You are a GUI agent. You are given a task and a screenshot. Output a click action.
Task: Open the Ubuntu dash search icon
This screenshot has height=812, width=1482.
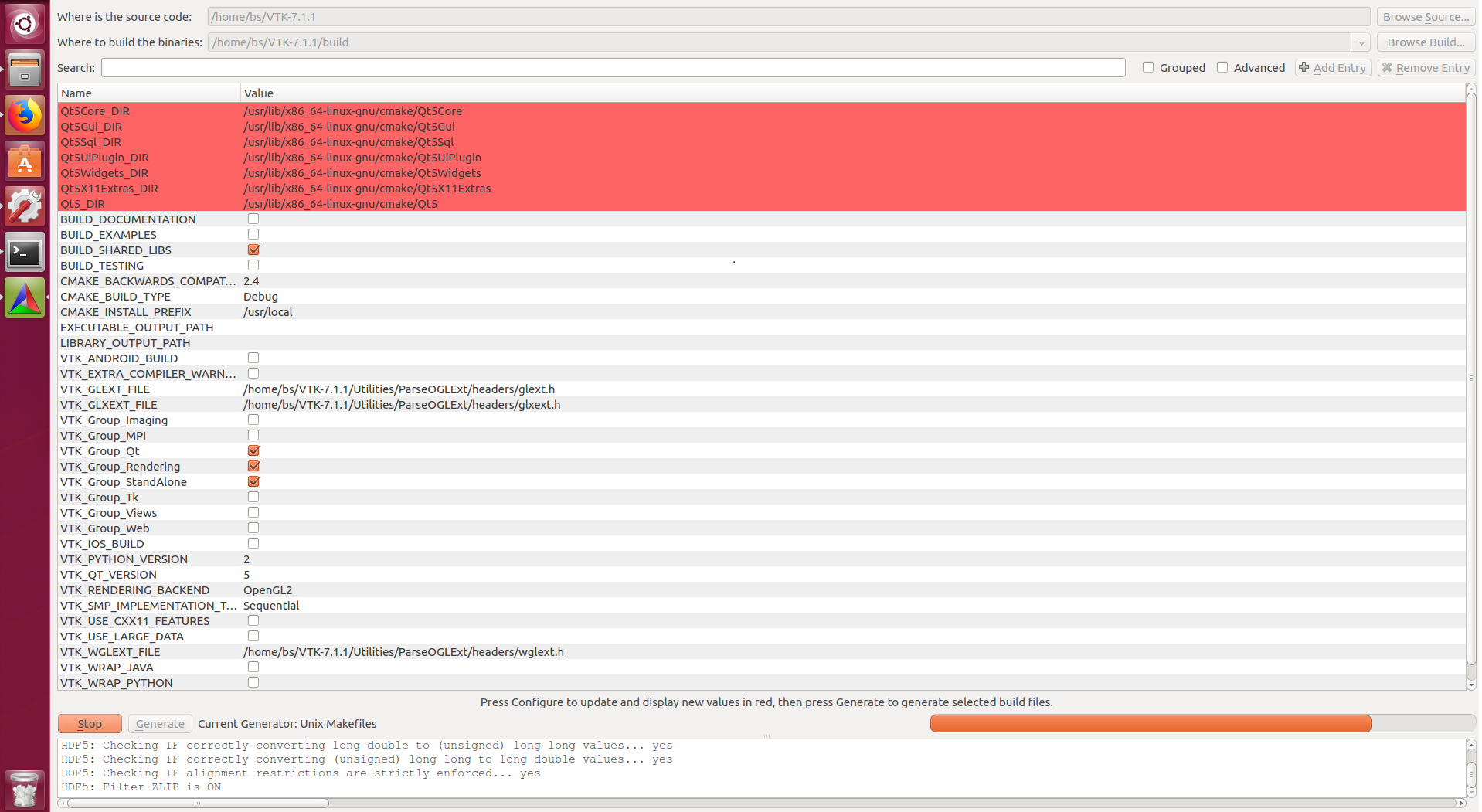[25, 24]
